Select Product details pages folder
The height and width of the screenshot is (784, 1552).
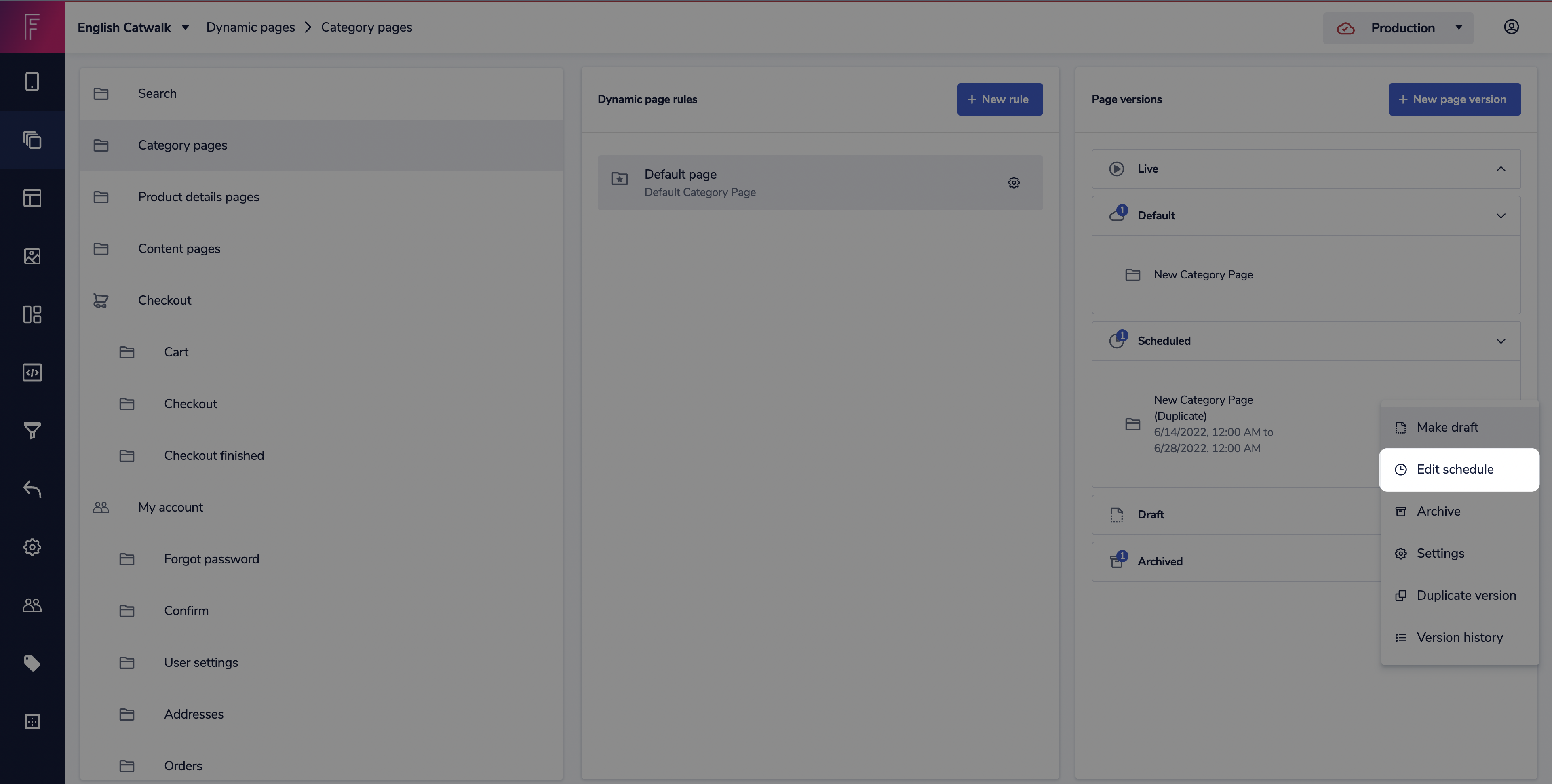click(198, 197)
